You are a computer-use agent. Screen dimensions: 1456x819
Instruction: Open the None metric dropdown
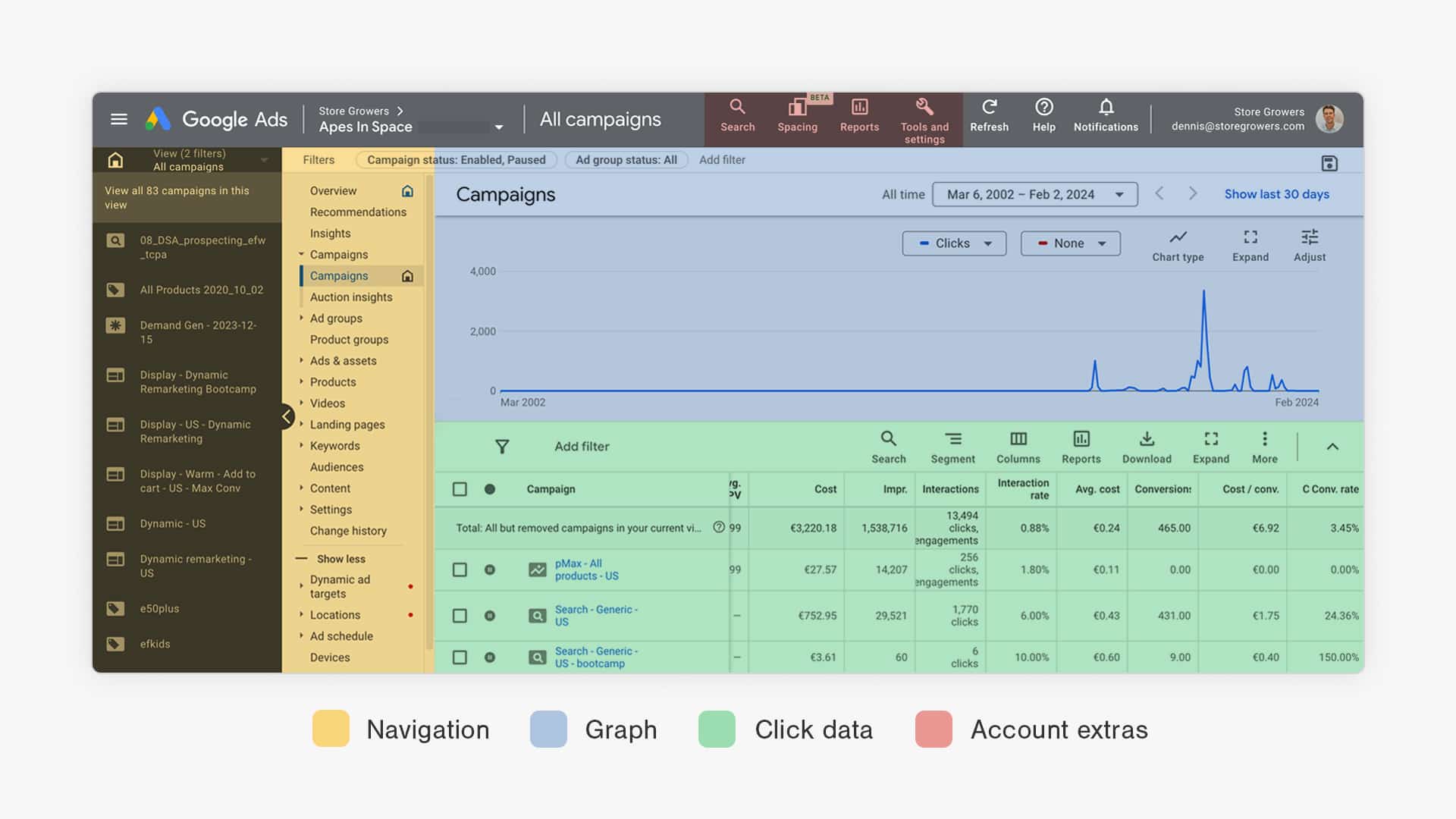tap(1070, 243)
